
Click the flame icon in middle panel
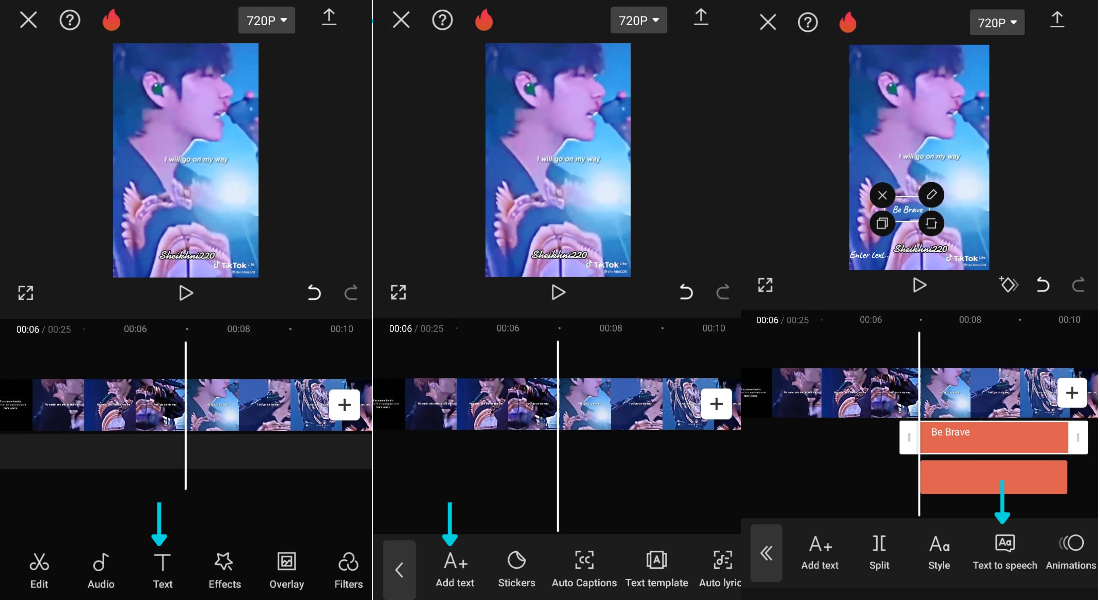click(x=483, y=20)
